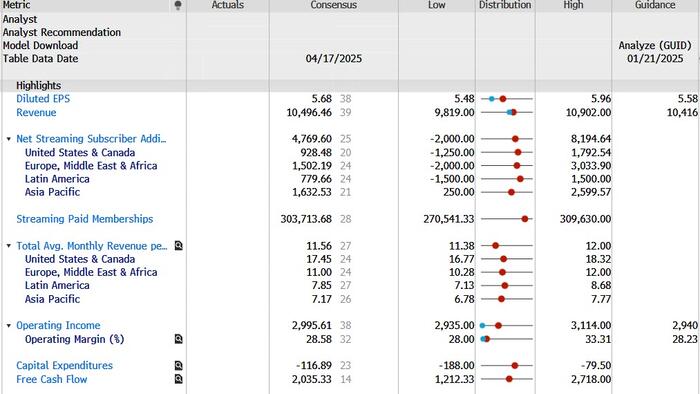700x394 pixels.
Task: Click the guidance date 01/21/2025
Action: point(655,58)
